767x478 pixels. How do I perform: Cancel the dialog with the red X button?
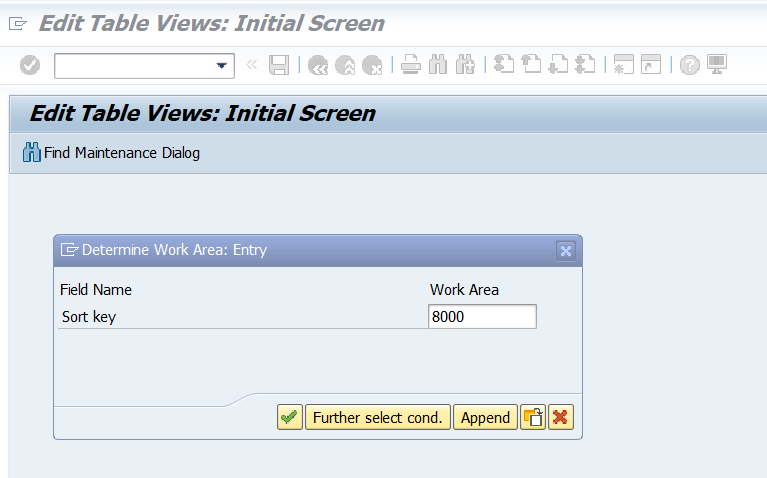coord(561,417)
